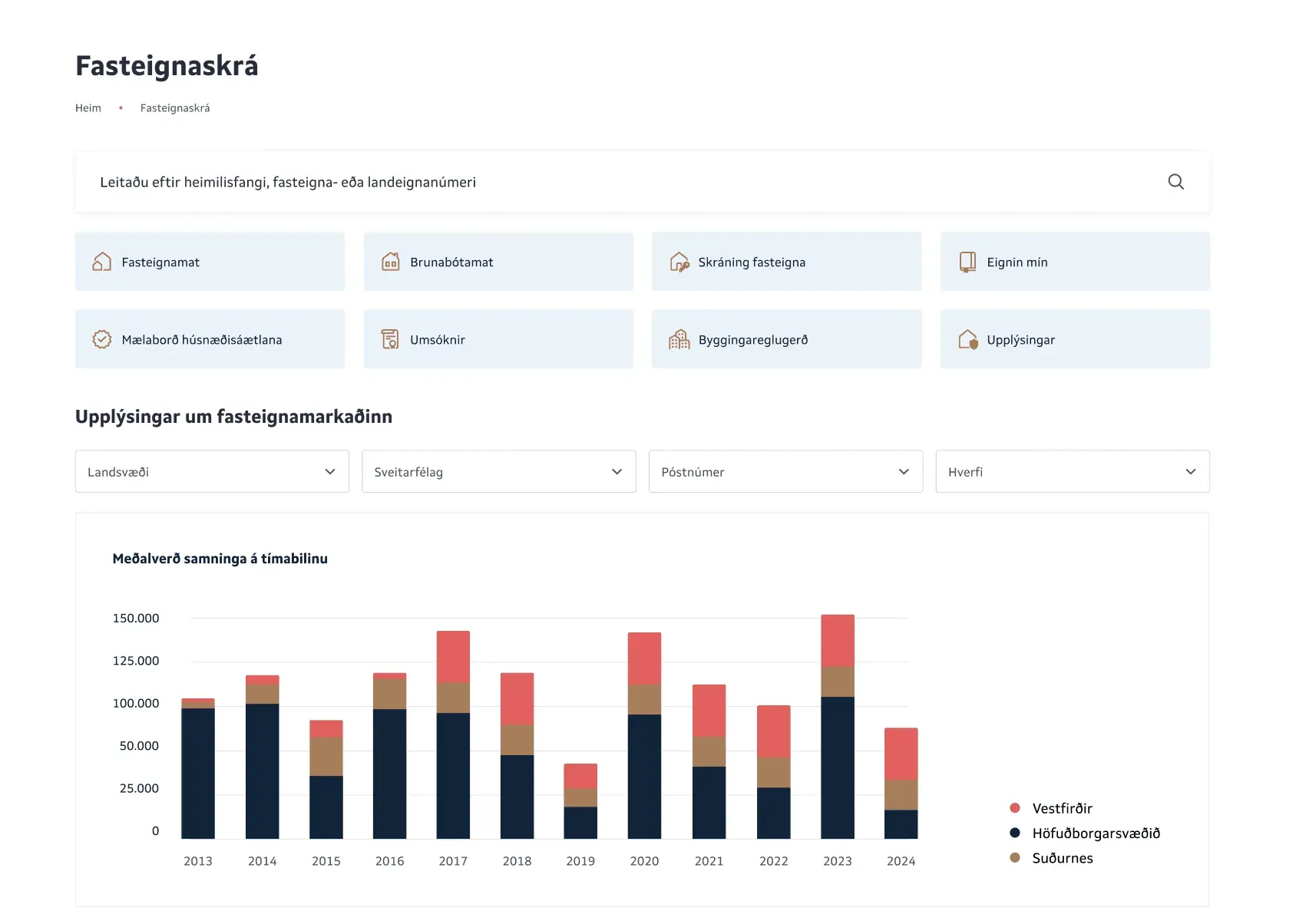Screen dimensions: 1296x924
Task: Click the Umsóknir form icon
Action: (x=391, y=339)
